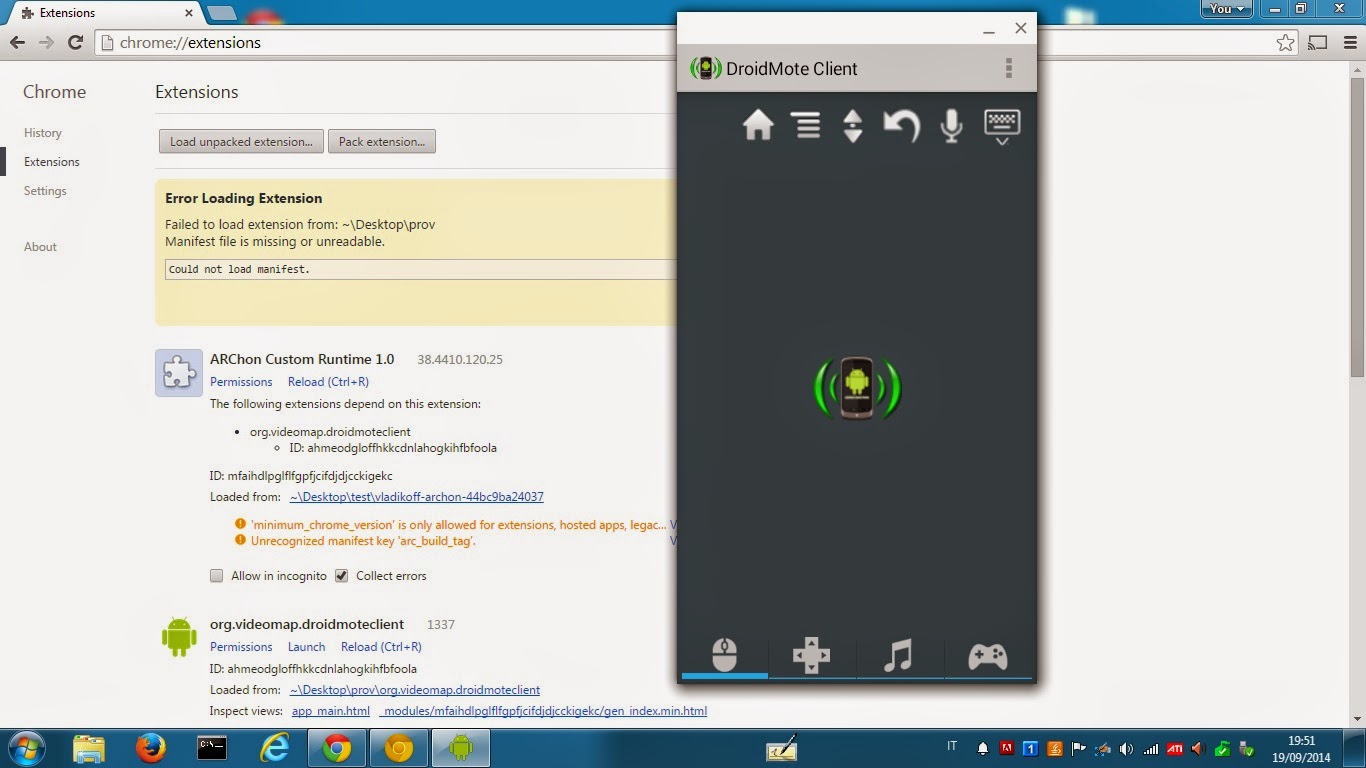Reload the ARChon Custom Runtime extension
The image size is (1366, 768).
328,382
